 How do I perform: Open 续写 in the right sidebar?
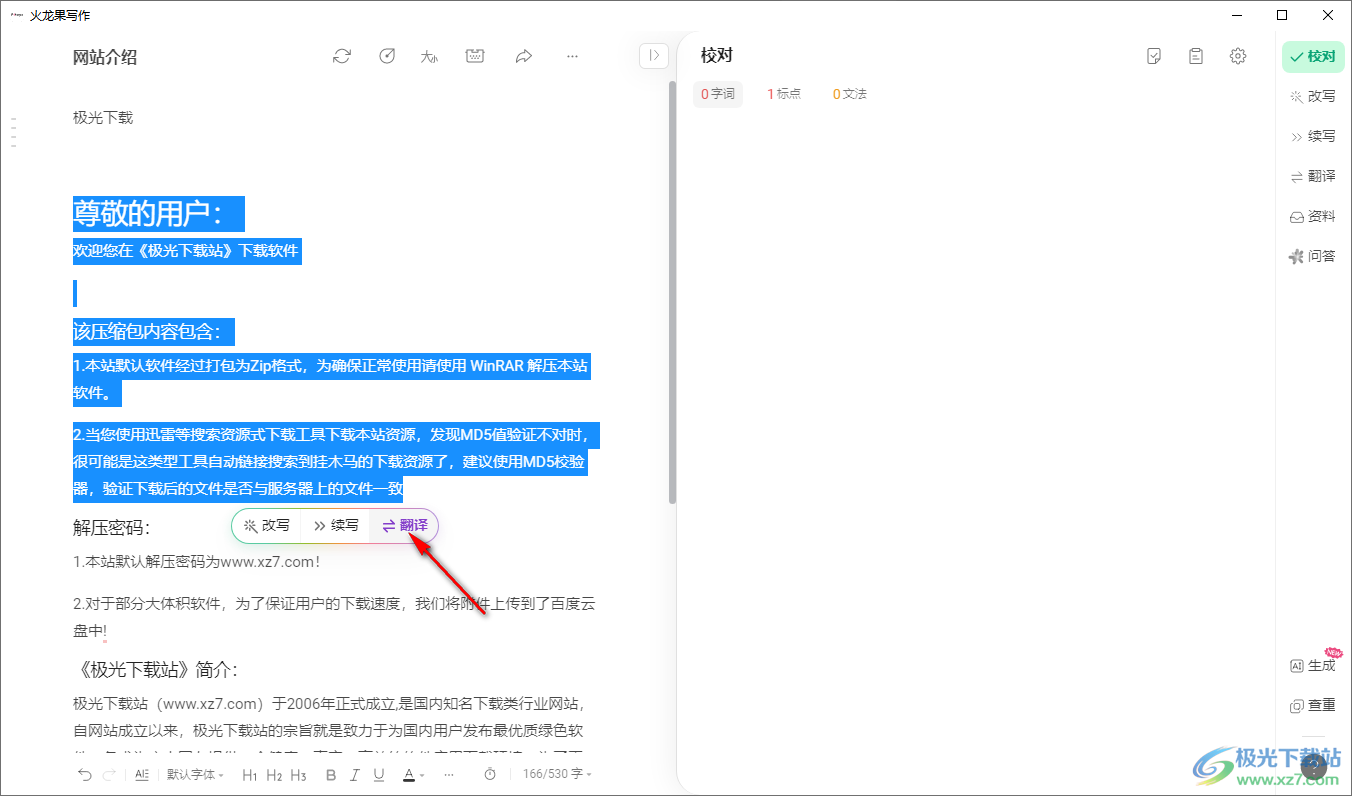click(1313, 136)
